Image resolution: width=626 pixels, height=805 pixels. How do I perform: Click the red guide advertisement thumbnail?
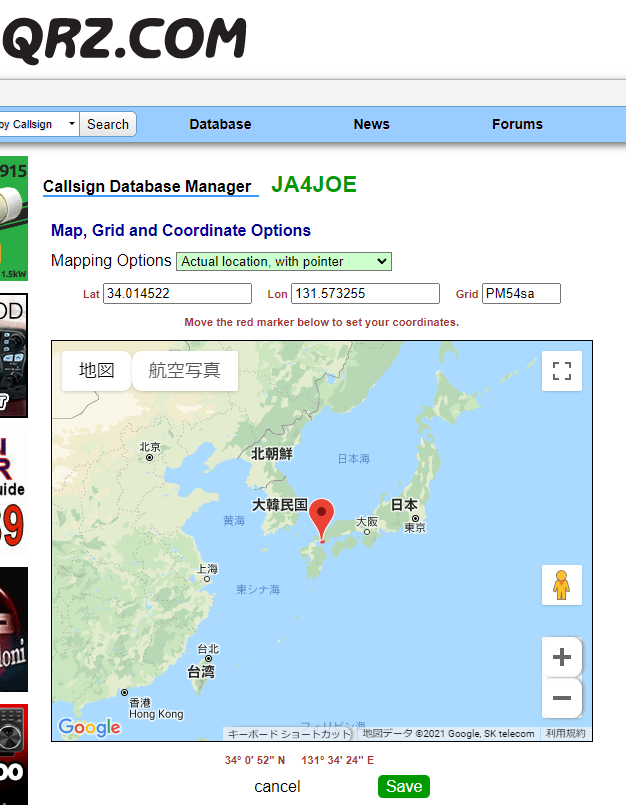coord(14,492)
